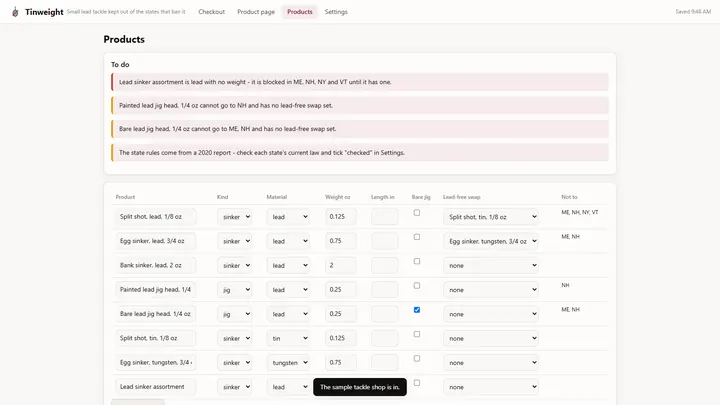Open lead-free swap dropdown for Bank sinker
720x405 pixels.
click(x=491, y=265)
